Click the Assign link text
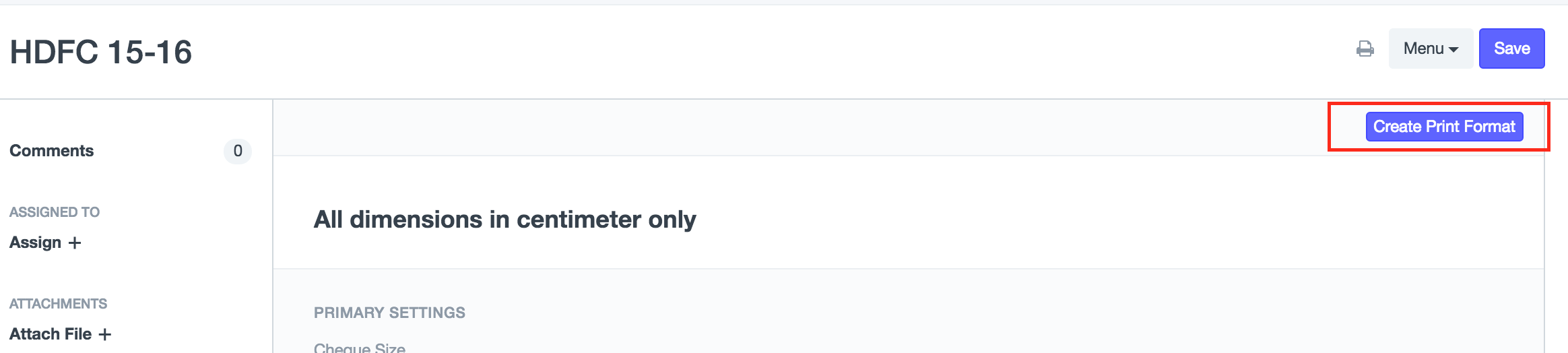 [35, 243]
